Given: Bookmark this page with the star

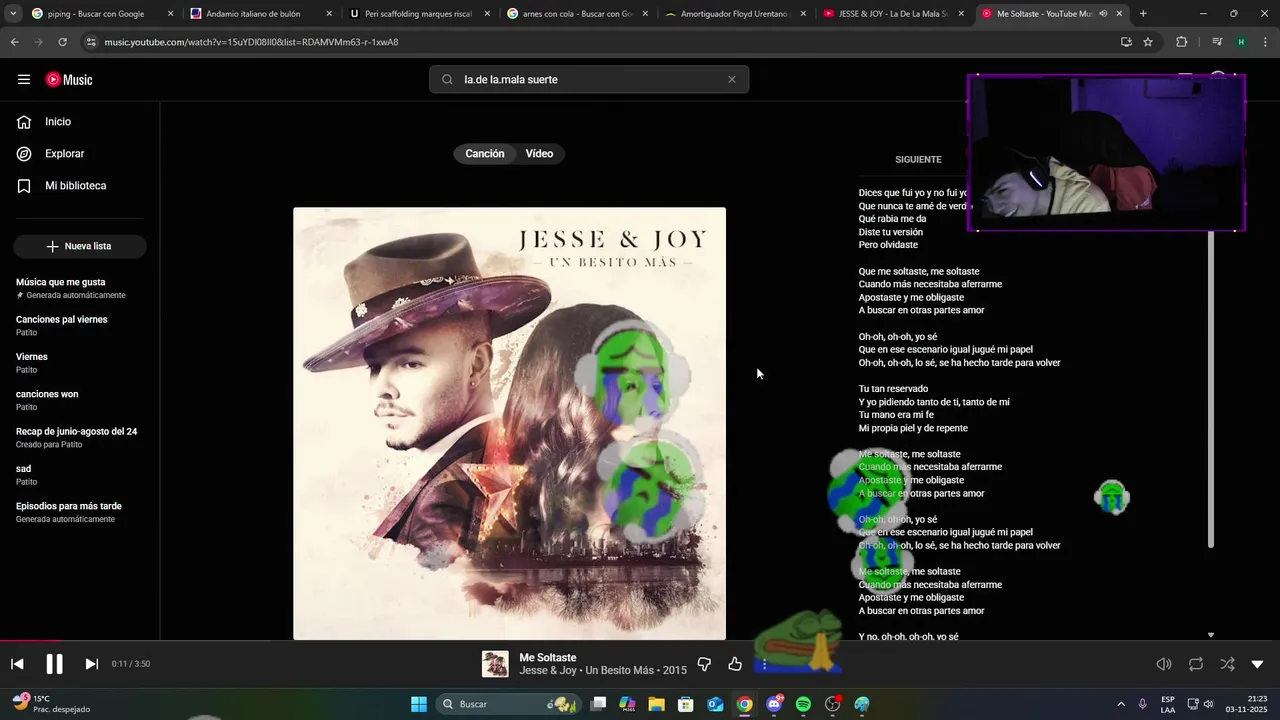Looking at the screenshot, I should tap(1148, 42).
